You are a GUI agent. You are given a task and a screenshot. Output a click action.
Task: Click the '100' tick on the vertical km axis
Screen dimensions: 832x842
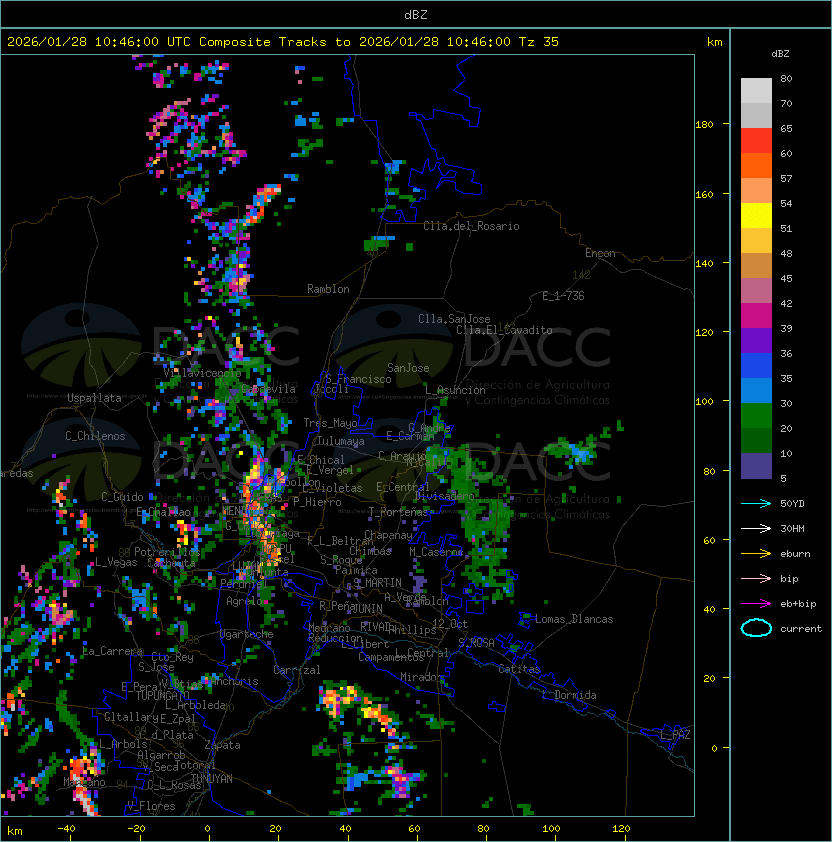[704, 402]
